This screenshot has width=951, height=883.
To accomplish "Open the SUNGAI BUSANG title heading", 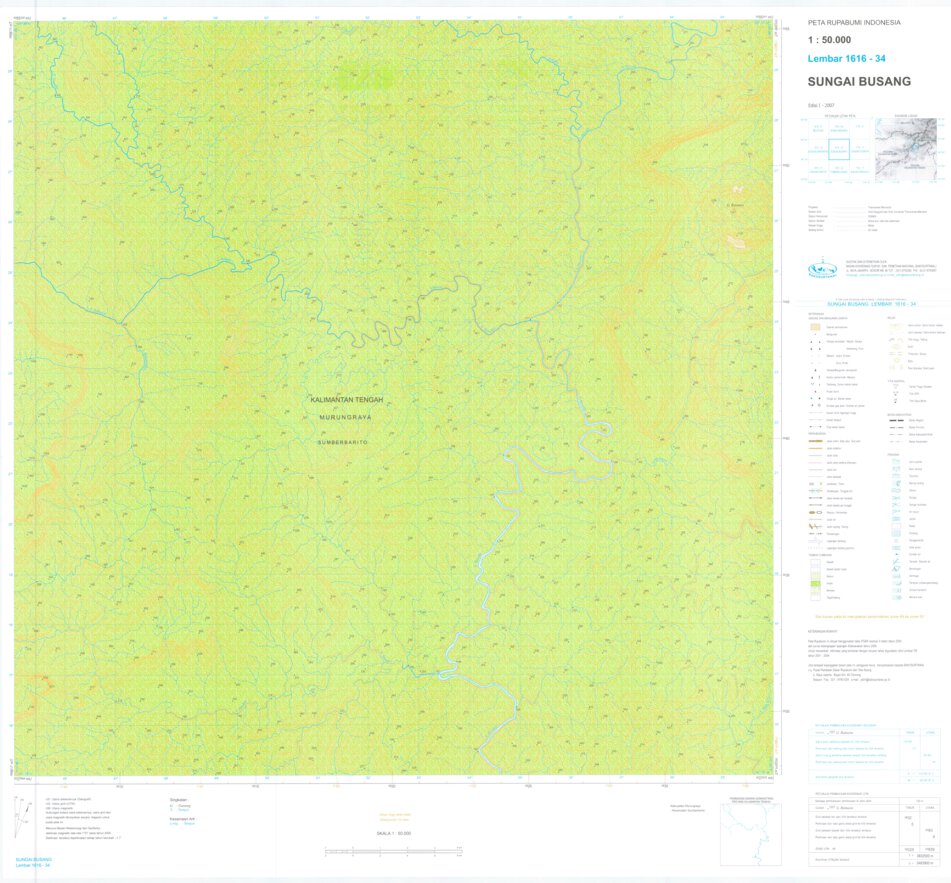I will coord(858,81).
